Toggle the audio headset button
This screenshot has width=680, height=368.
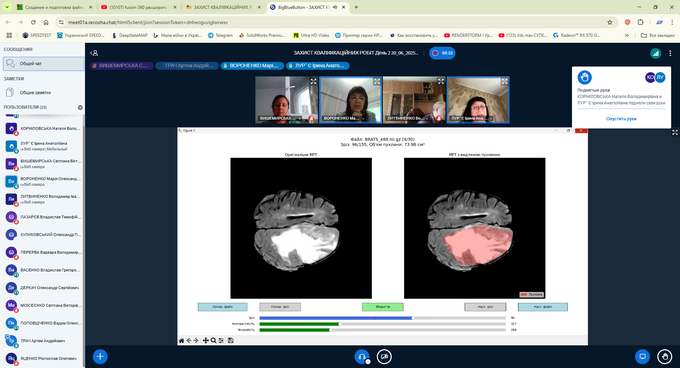coord(362,356)
